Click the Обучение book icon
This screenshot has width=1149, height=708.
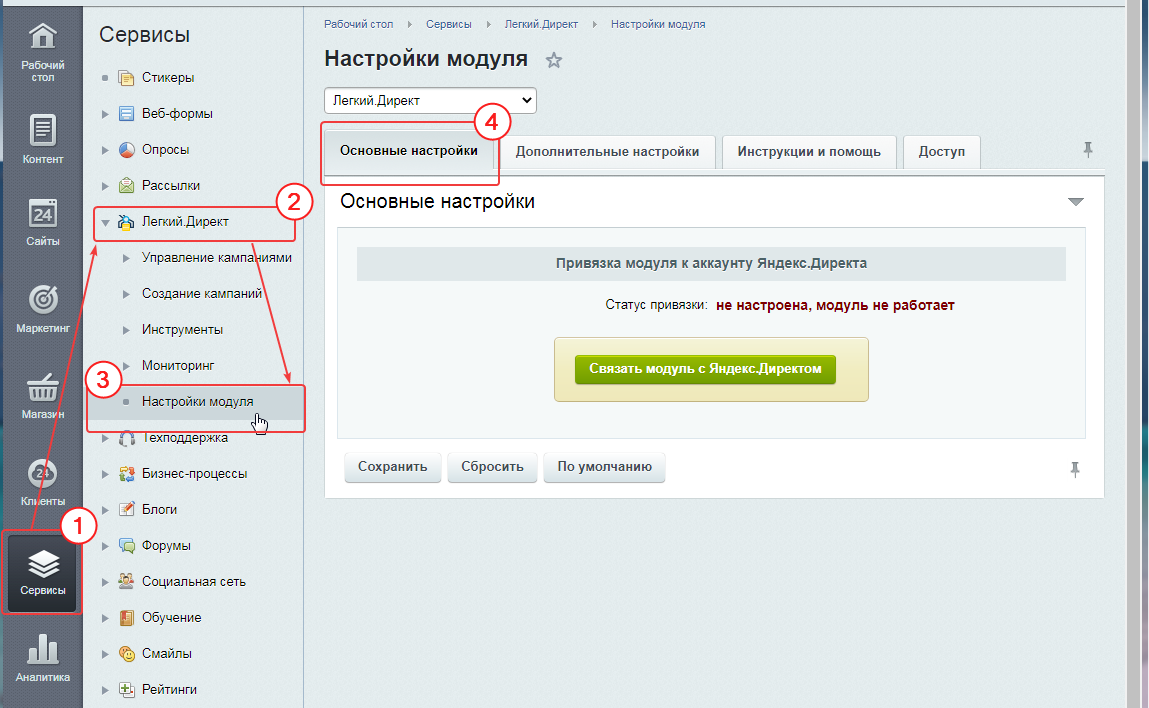tap(126, 617)
